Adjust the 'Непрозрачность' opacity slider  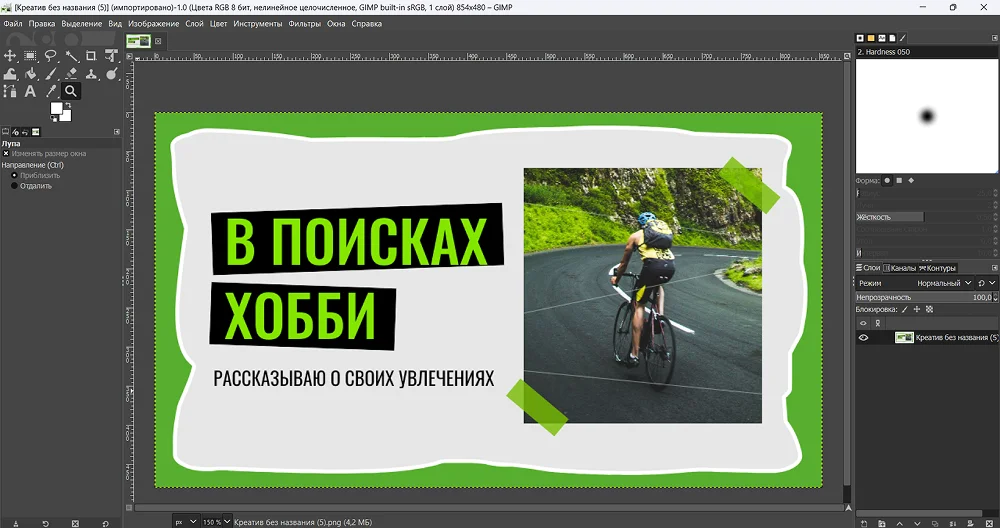pos(920,297)
